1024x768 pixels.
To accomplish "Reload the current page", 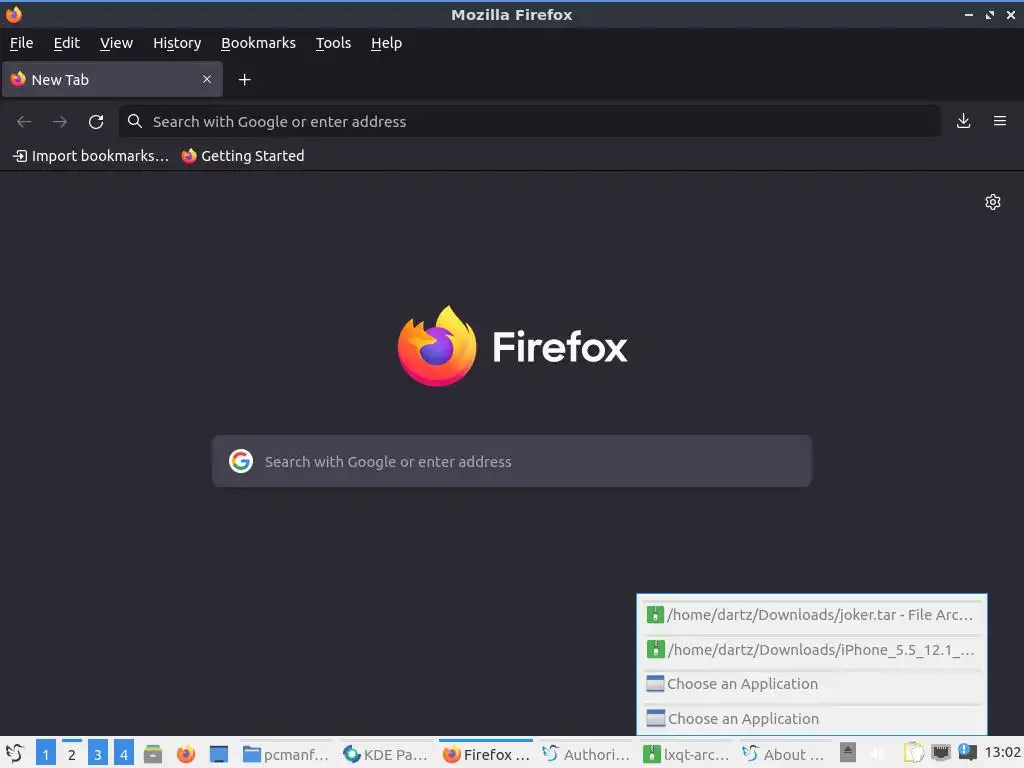I will tap(96, 121).
